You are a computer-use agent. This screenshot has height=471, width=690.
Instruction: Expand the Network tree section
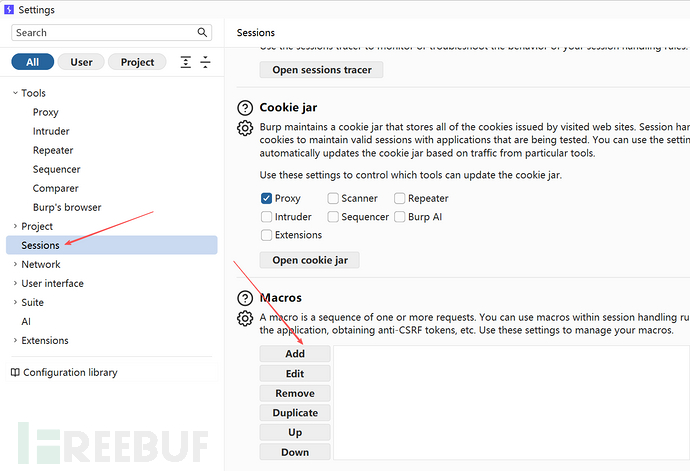(x=14, y=265)
